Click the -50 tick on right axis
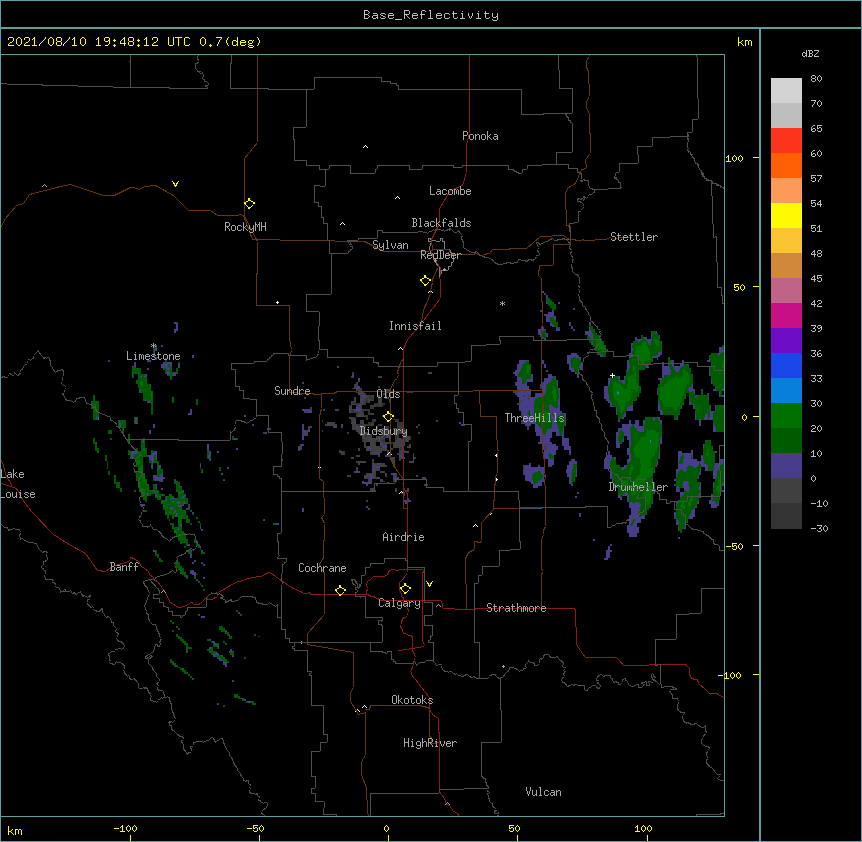The height and width of the screenshot is (842, 862). coord(734,546)
